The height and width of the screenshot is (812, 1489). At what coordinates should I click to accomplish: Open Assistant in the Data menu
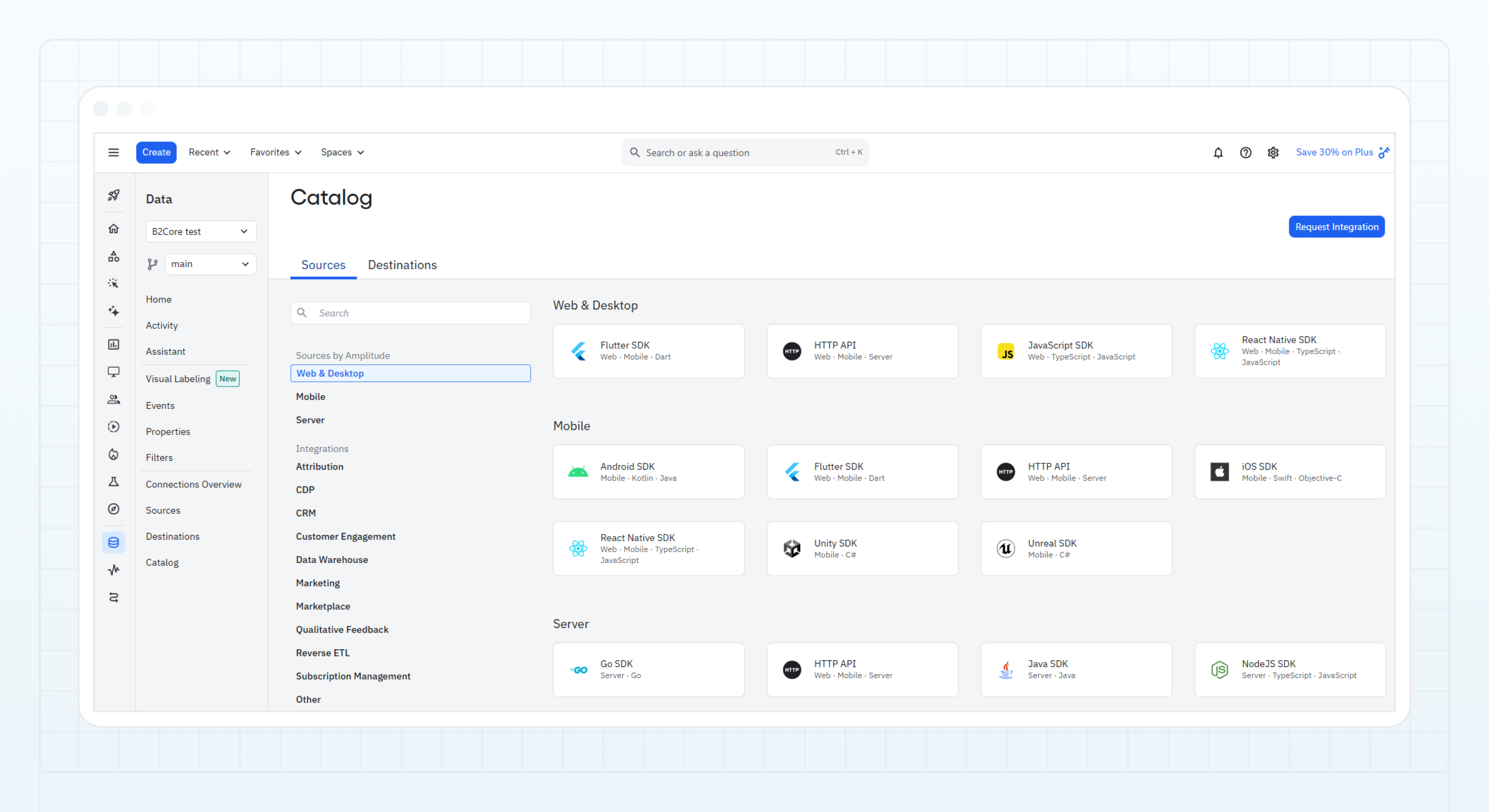pyautogui.click(x=165, y=351)
